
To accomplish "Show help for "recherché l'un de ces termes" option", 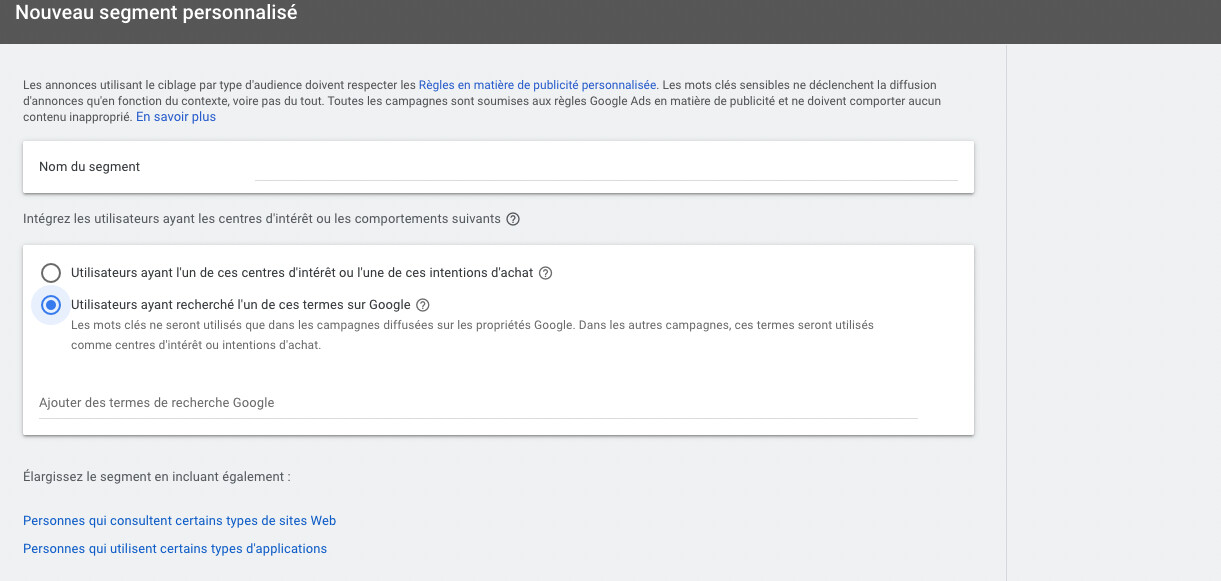I will tap(422, 305).
